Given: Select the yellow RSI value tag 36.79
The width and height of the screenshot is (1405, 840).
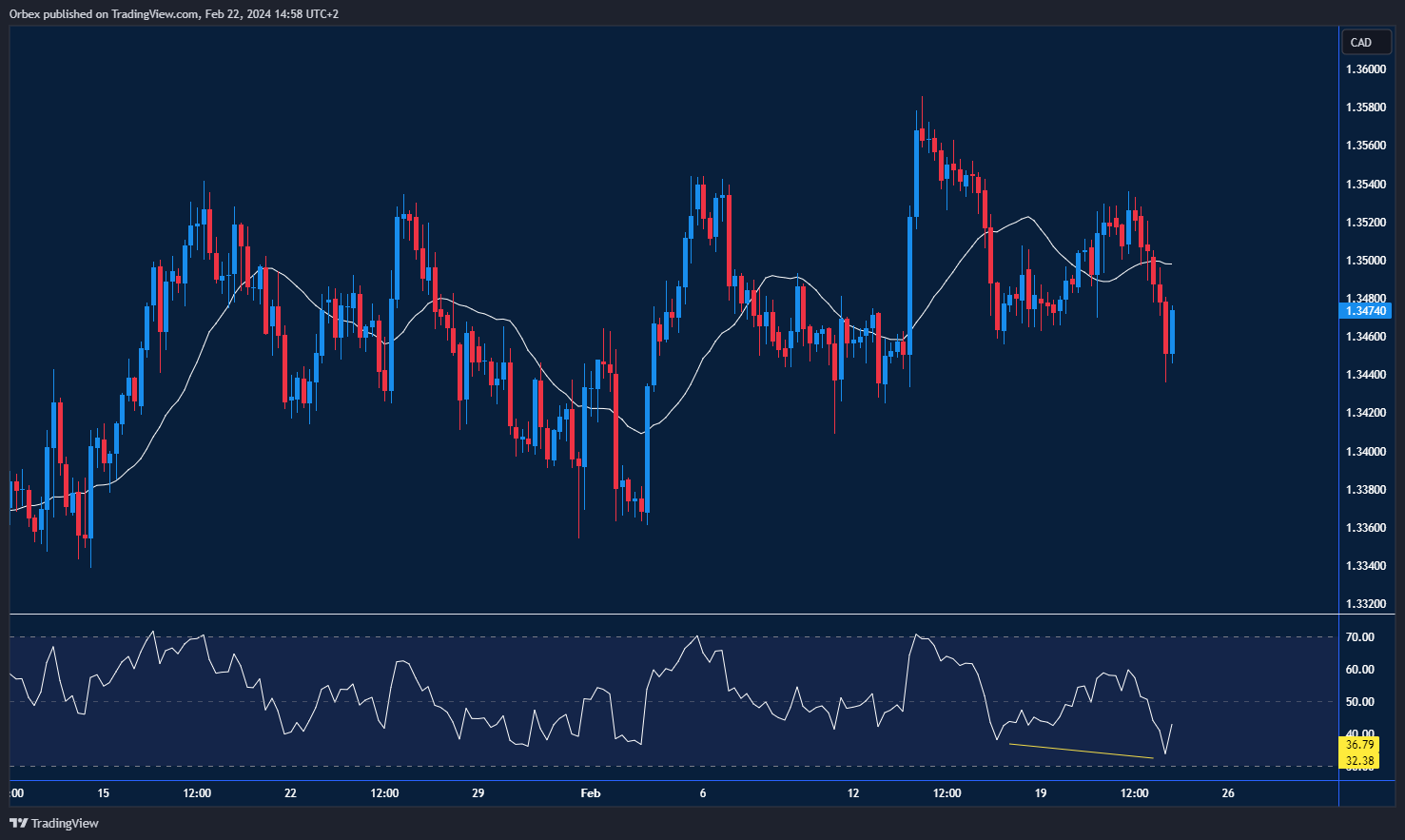Looking at the screenshot, I should pyautogui.click(x=1359, y=744).
